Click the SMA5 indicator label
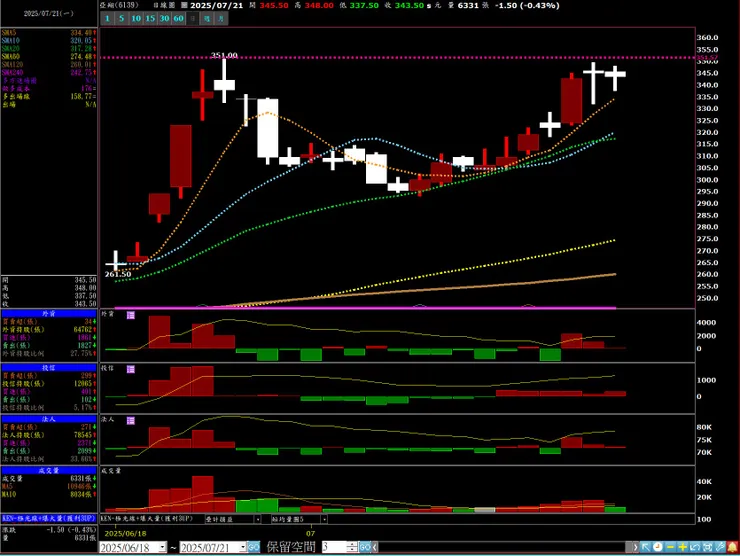The width and height of the screenshot is (740, 556). pos(8,33)
